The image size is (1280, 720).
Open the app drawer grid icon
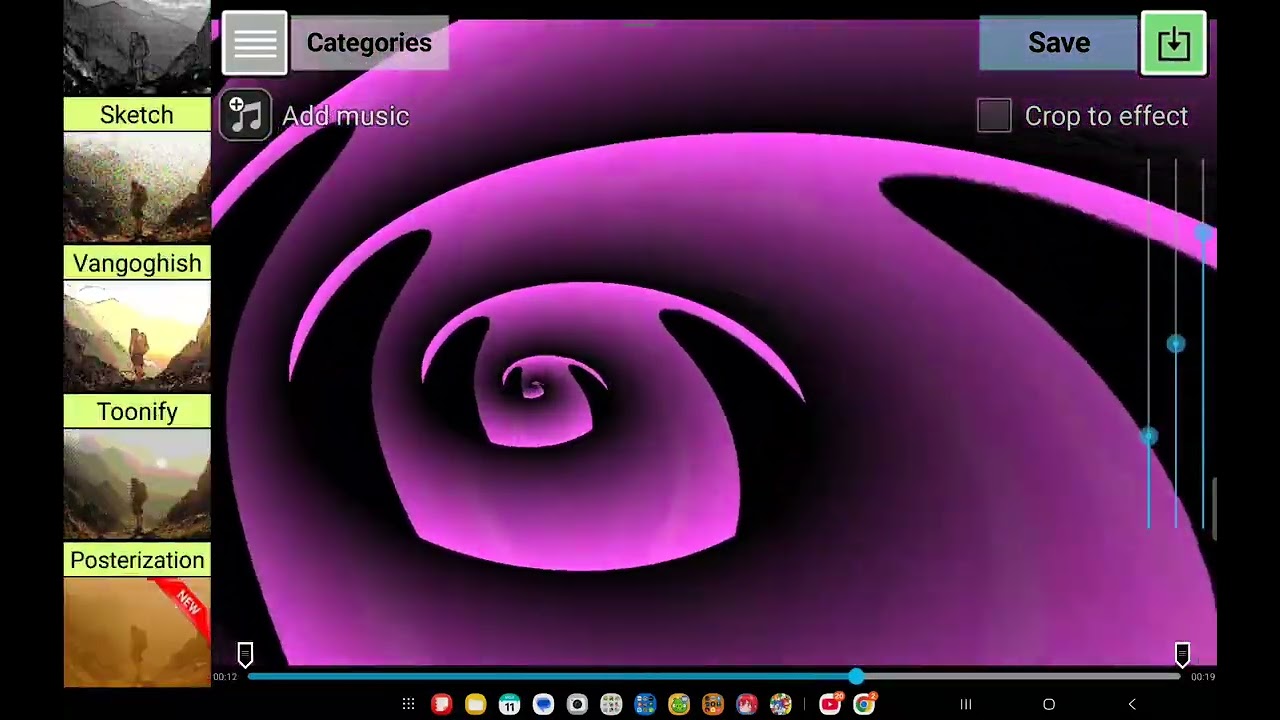pos(408,705)
